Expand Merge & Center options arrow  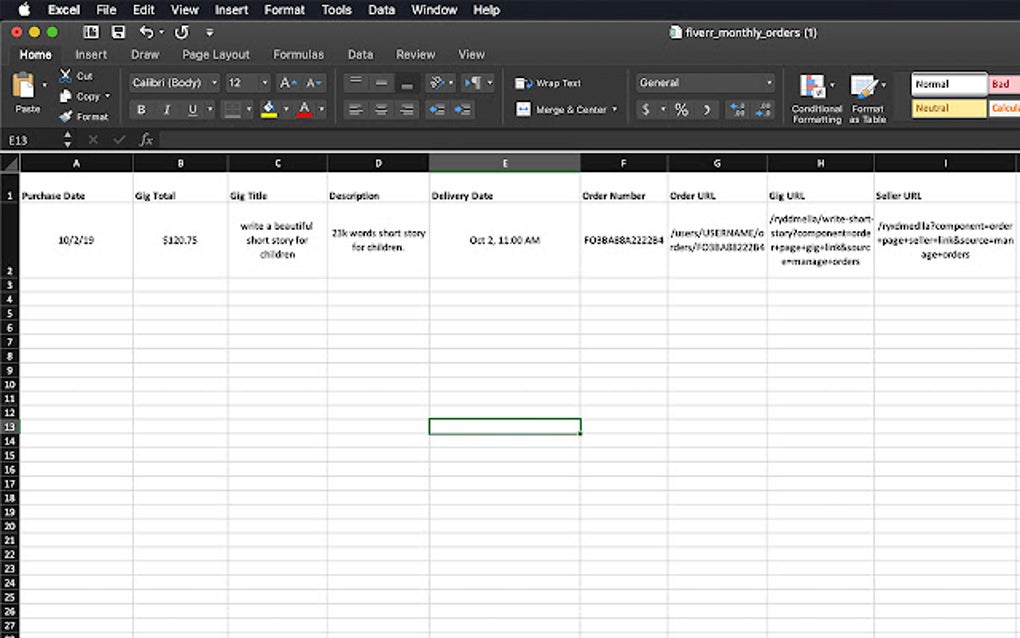(614, 109)
